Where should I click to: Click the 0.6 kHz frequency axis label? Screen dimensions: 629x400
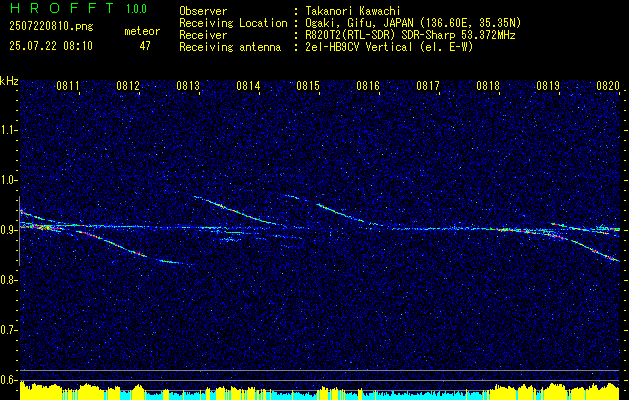pos(8,380)
